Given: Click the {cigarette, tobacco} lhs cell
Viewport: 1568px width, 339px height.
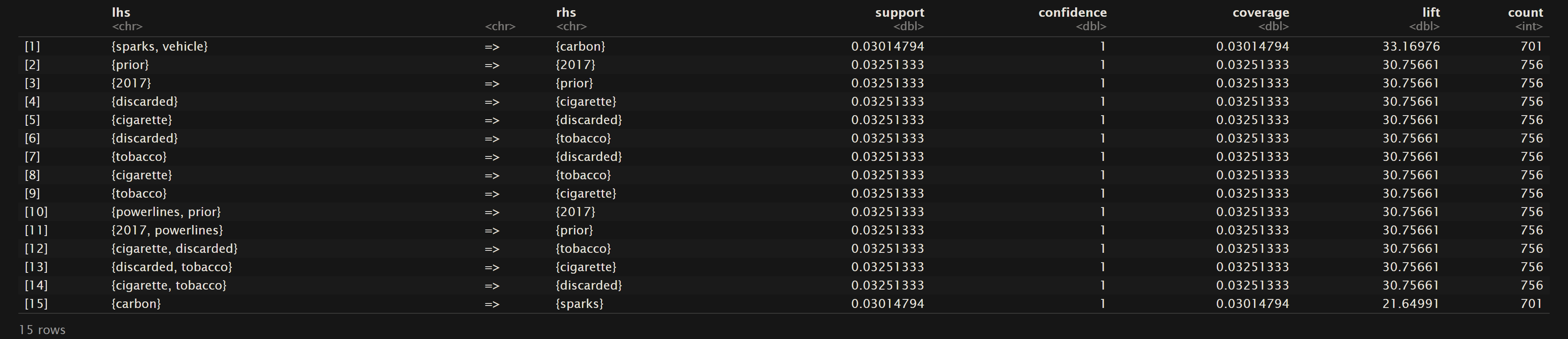Looking at the screenshot, I should (x=169, y=285).
